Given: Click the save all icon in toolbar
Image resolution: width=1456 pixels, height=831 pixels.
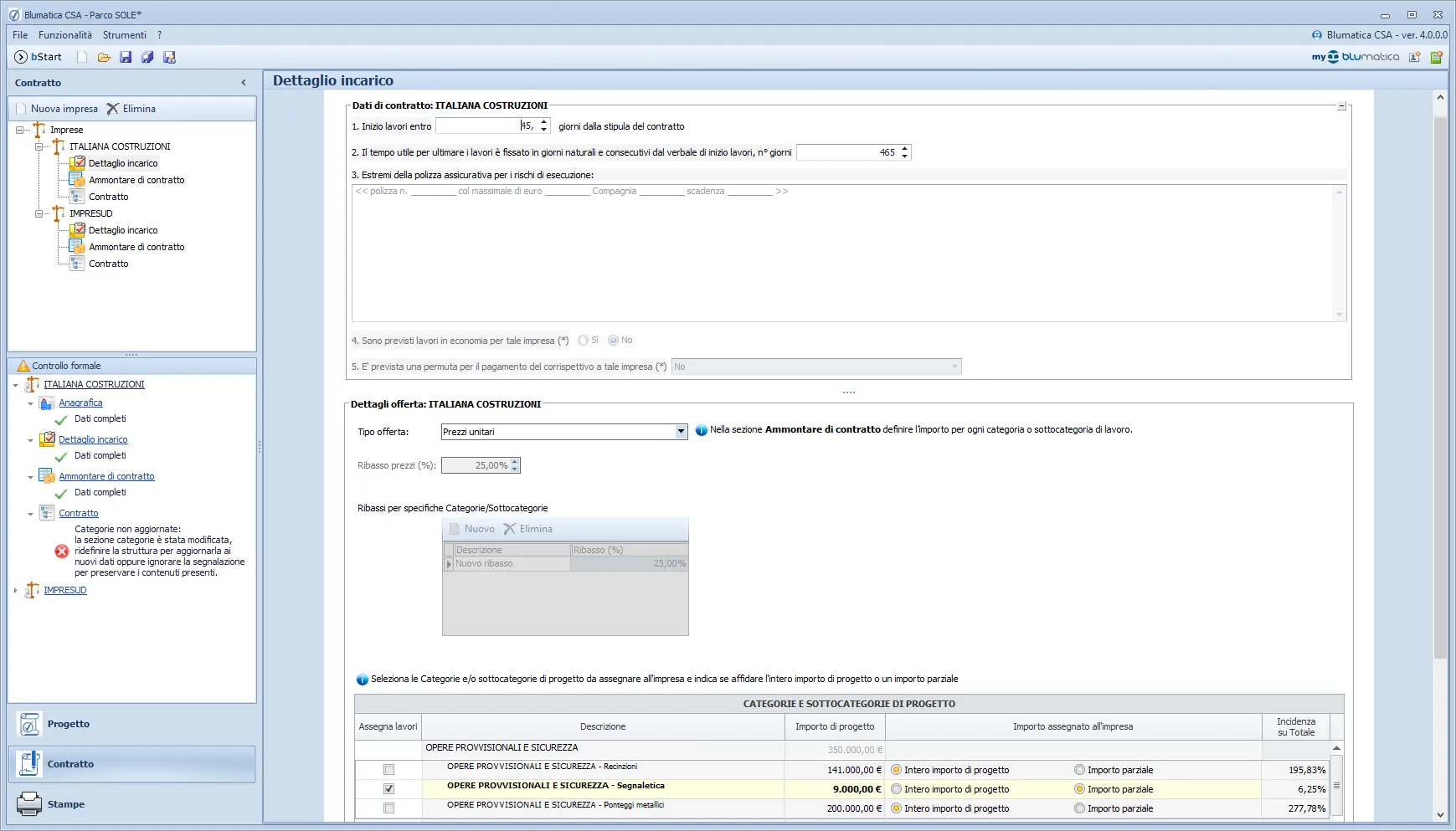Looking at the screenshot, I should pos(147,57).
